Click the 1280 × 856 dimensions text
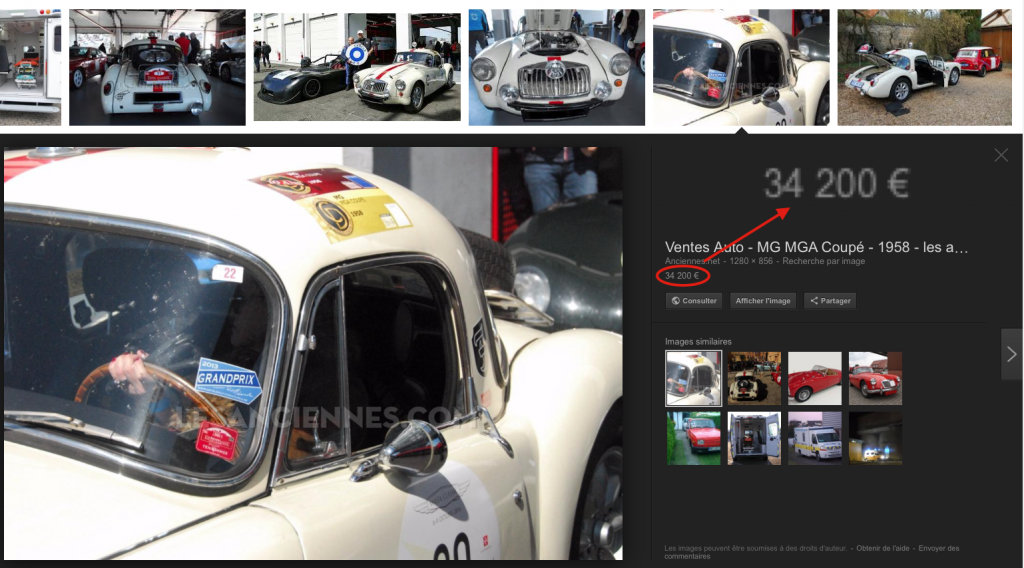This screenshot has width=1024, height=568. click(x=751, y=261)
